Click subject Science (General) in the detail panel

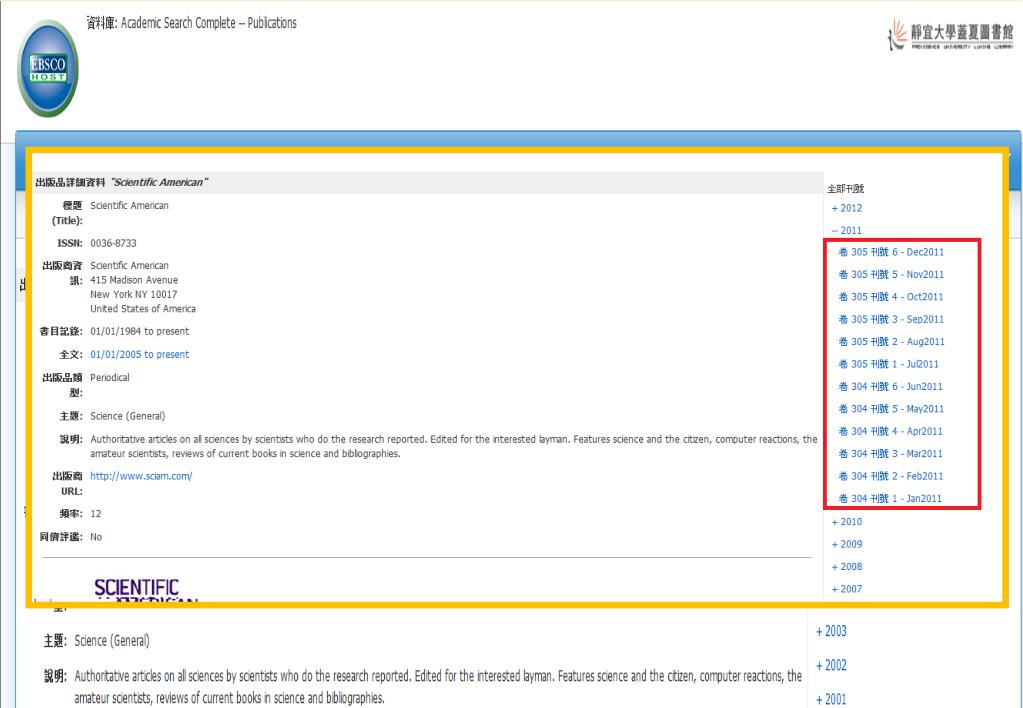[x=127, y=416]
